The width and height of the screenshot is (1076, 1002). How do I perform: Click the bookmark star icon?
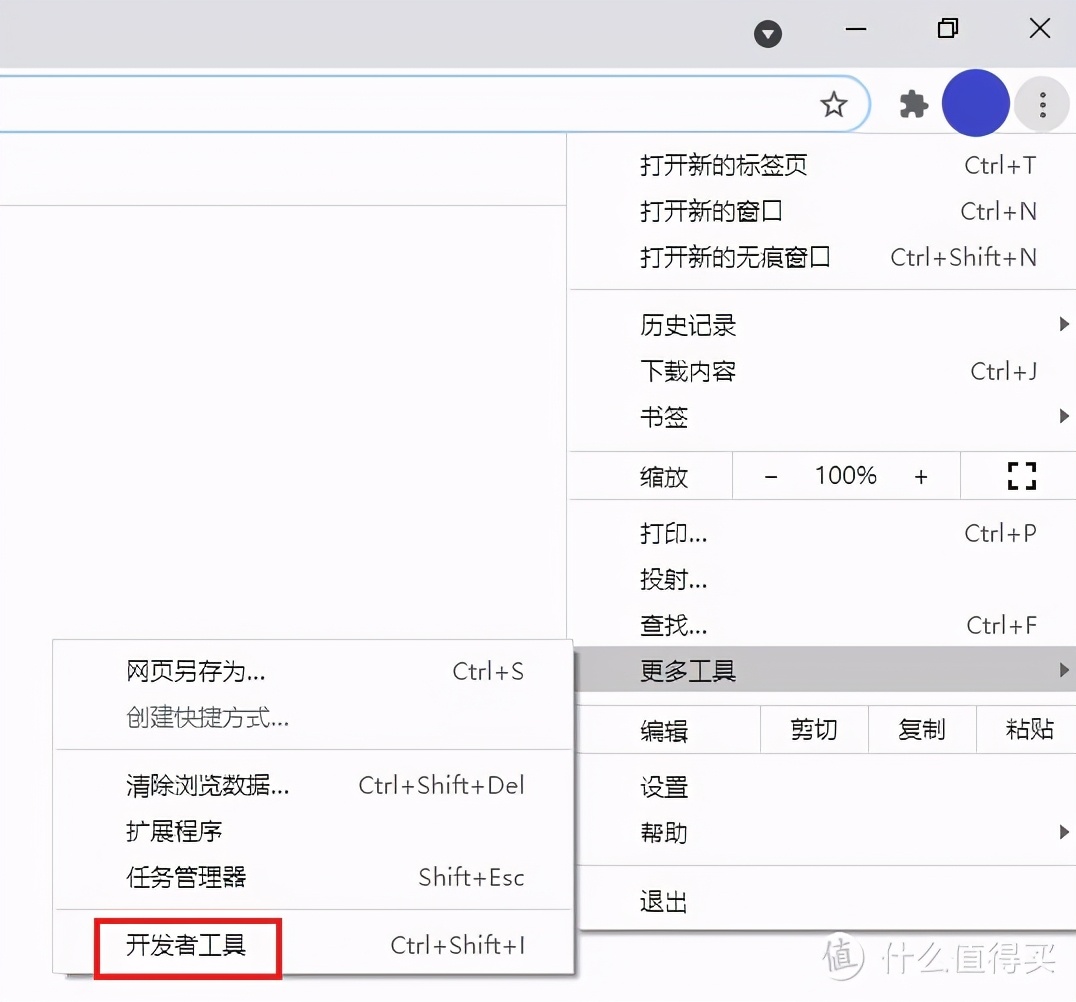coord(834,103)
